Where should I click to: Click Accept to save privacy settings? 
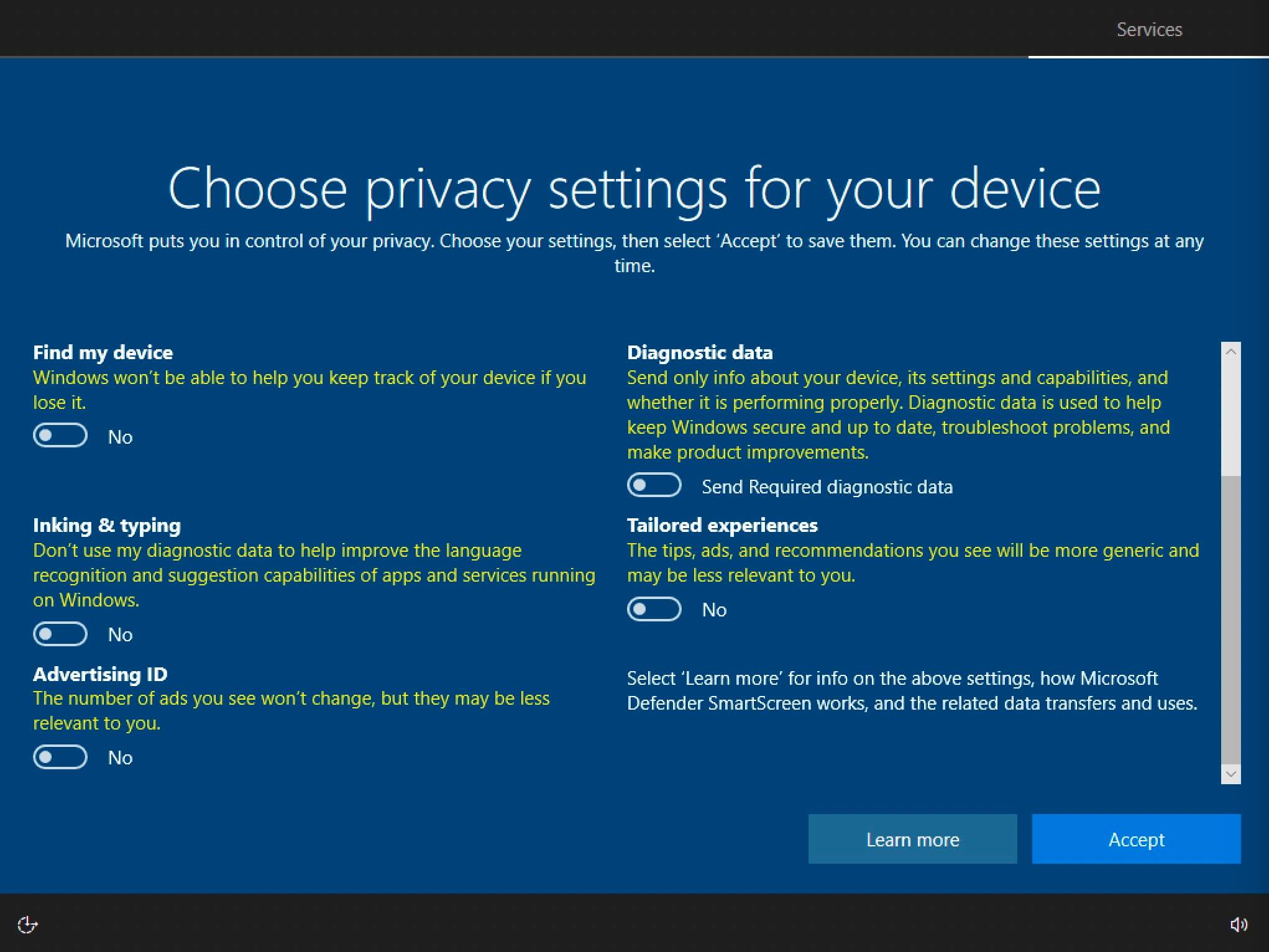(x=1140, y=838)
